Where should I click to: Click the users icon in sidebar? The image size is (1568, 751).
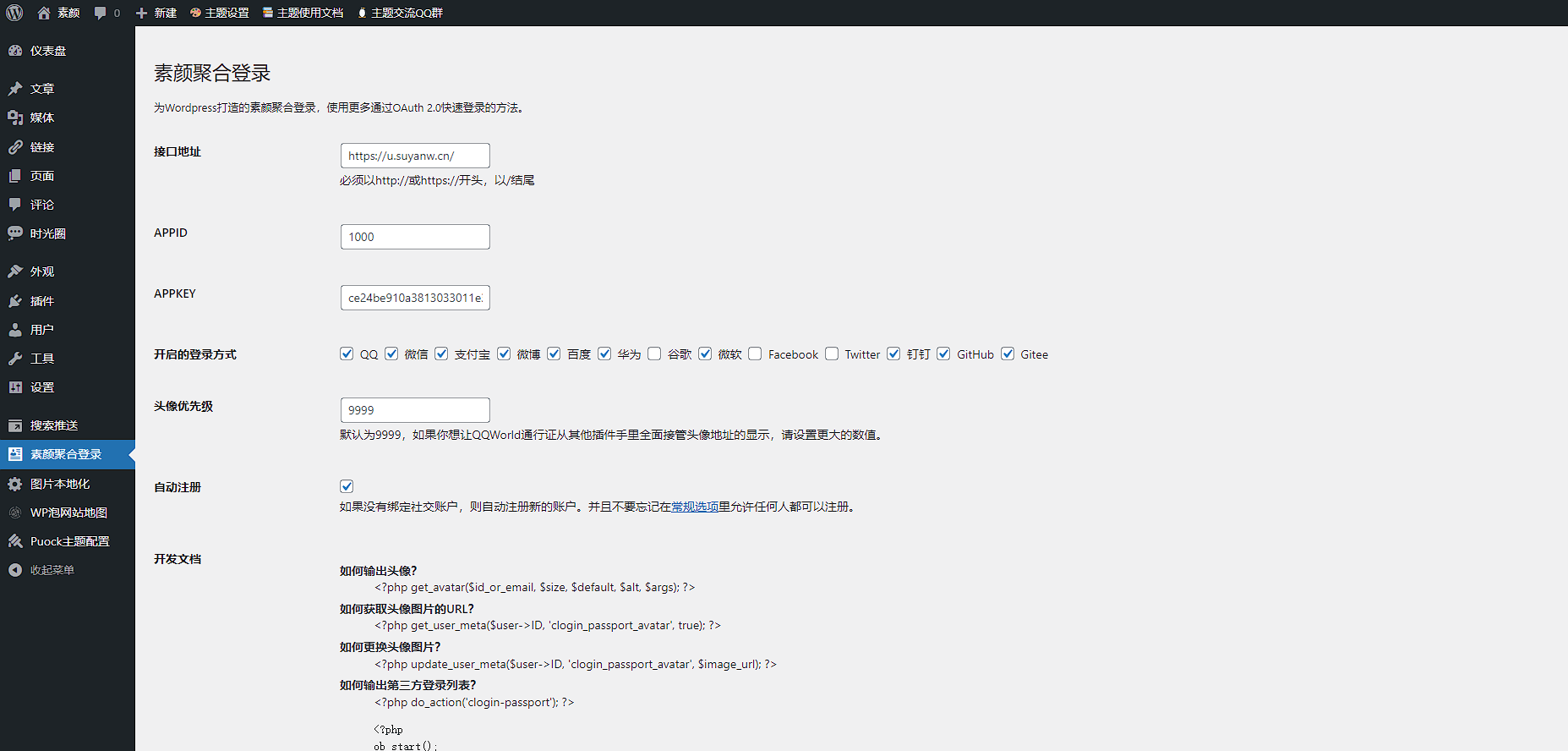15,330
